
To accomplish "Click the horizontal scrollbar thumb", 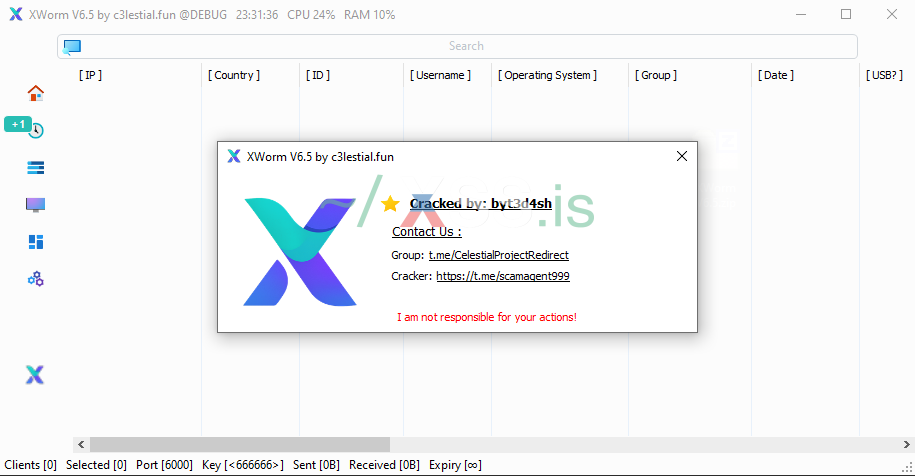I will pos(240,444).
